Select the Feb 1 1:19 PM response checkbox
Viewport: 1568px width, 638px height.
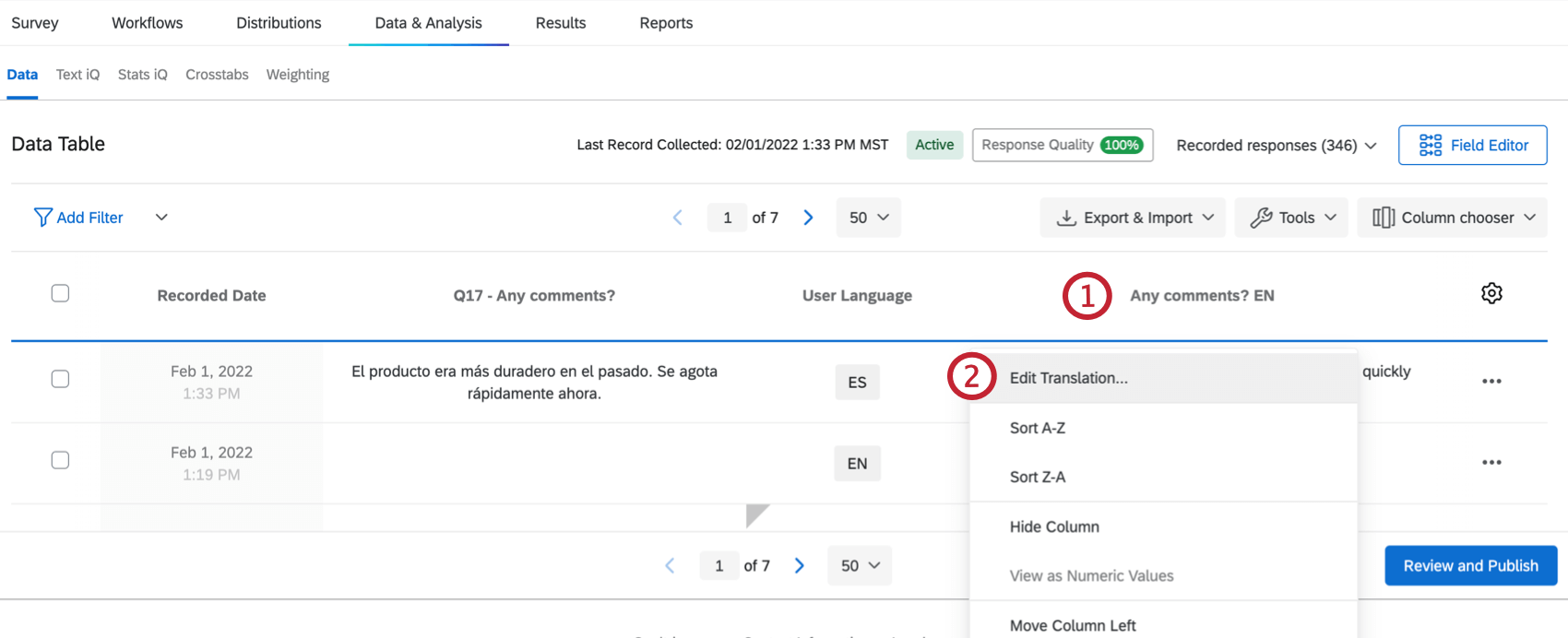pos(60,460)
